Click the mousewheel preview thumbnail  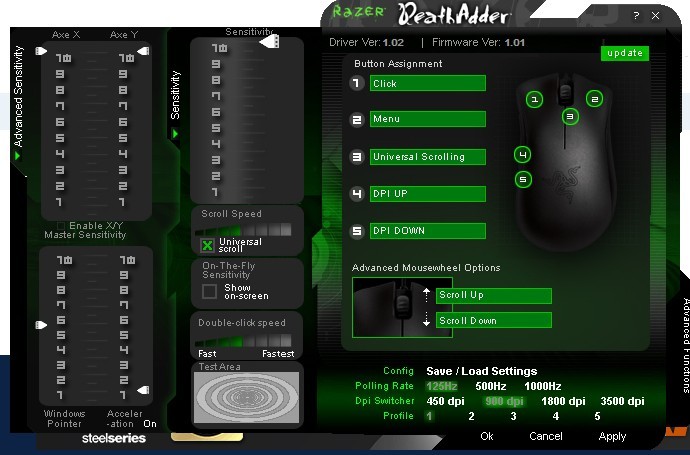402,307
